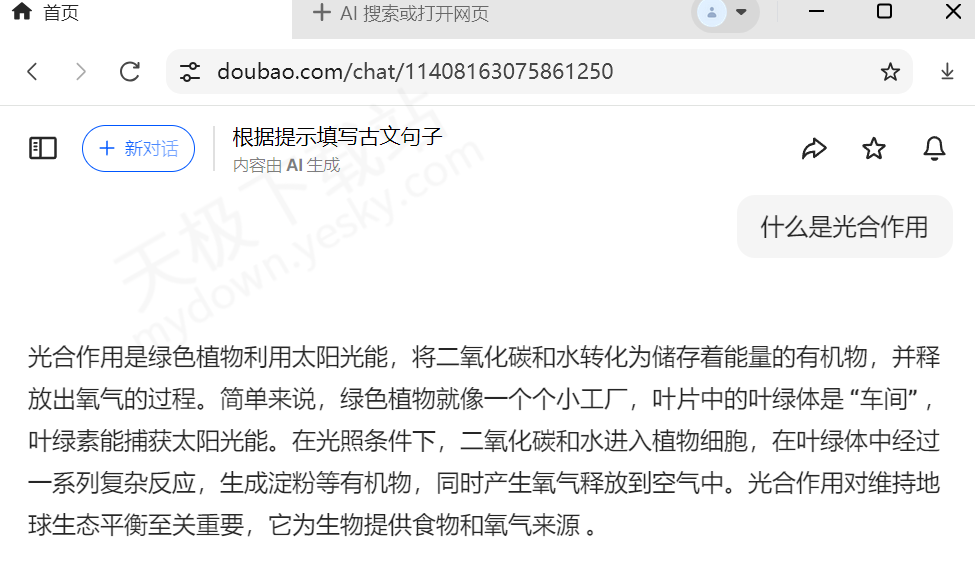Open site settings icon in address bar
This screenshot has width=975, height=579.
190,72
